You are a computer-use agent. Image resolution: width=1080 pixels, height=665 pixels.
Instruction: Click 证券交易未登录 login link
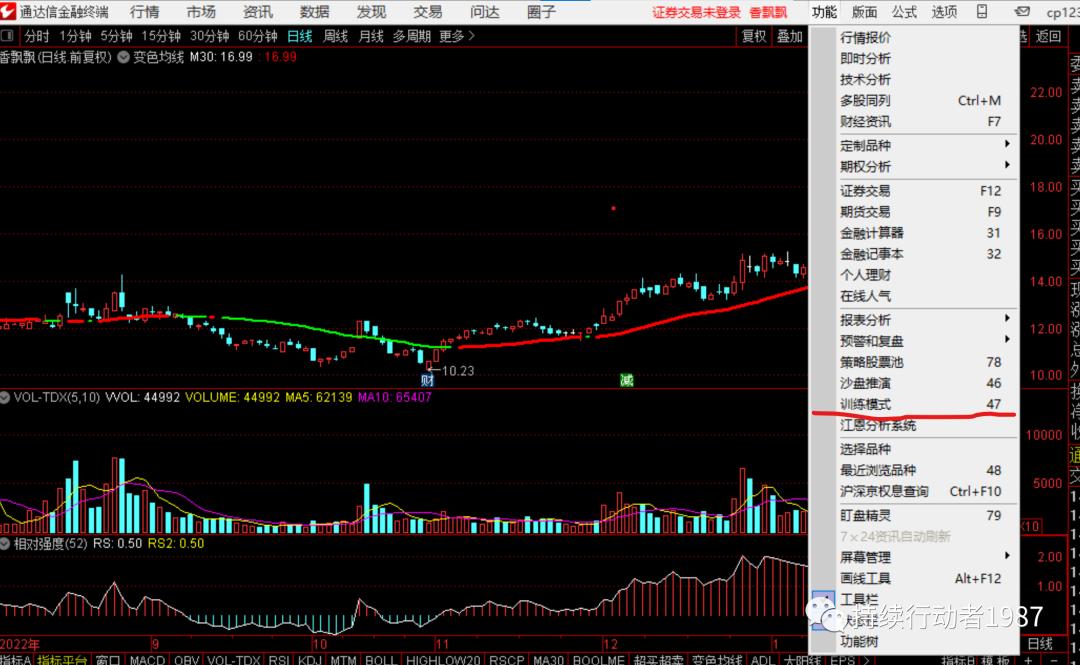(696, 12)
